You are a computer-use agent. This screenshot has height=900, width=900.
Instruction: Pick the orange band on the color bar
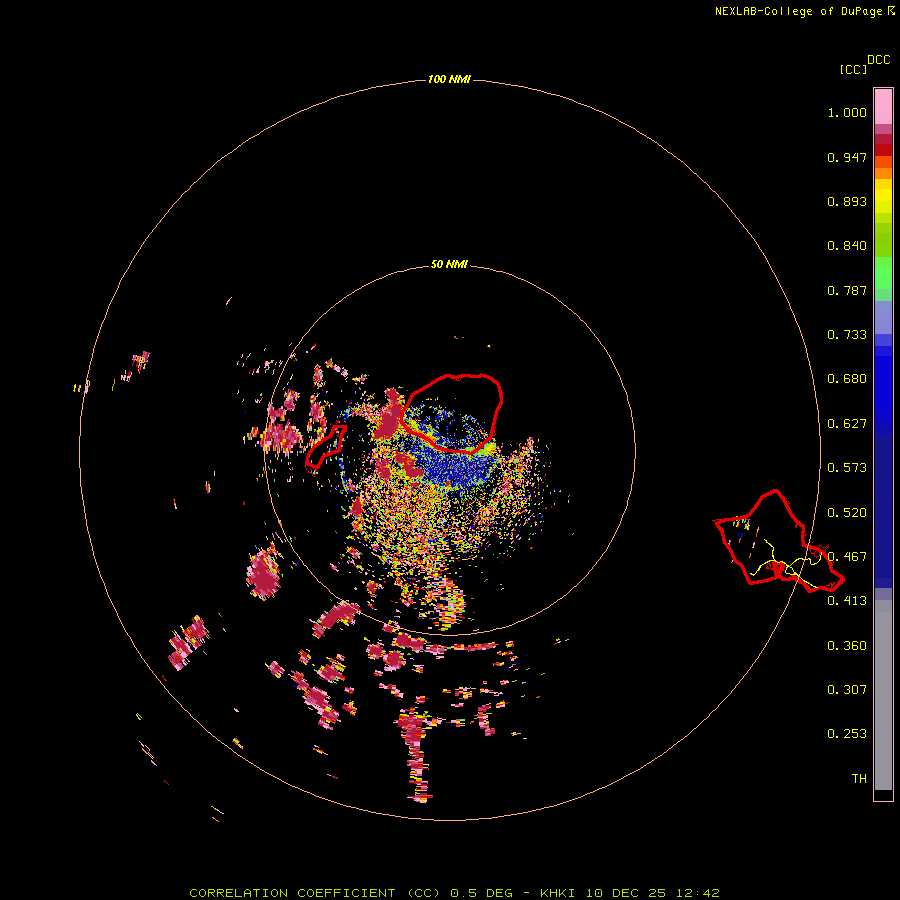tap(883, 173)
